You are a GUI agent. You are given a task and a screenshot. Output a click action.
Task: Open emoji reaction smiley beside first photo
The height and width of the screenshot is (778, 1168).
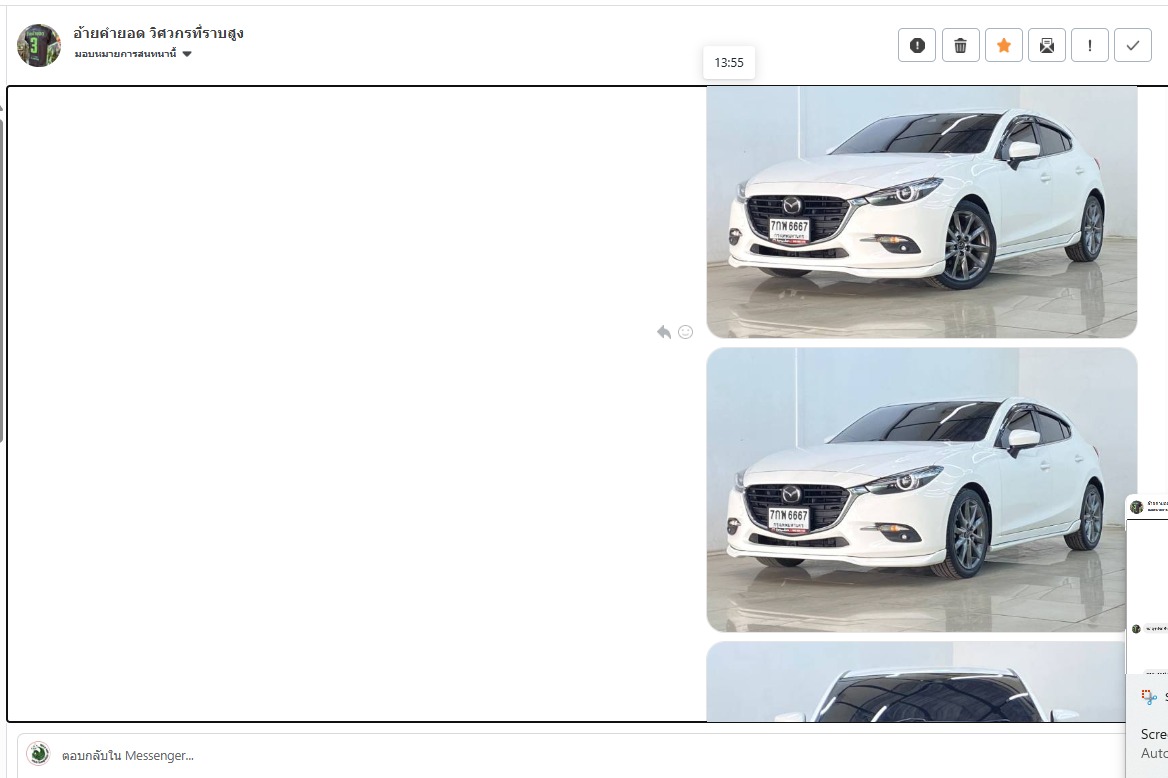coord(685,332)
